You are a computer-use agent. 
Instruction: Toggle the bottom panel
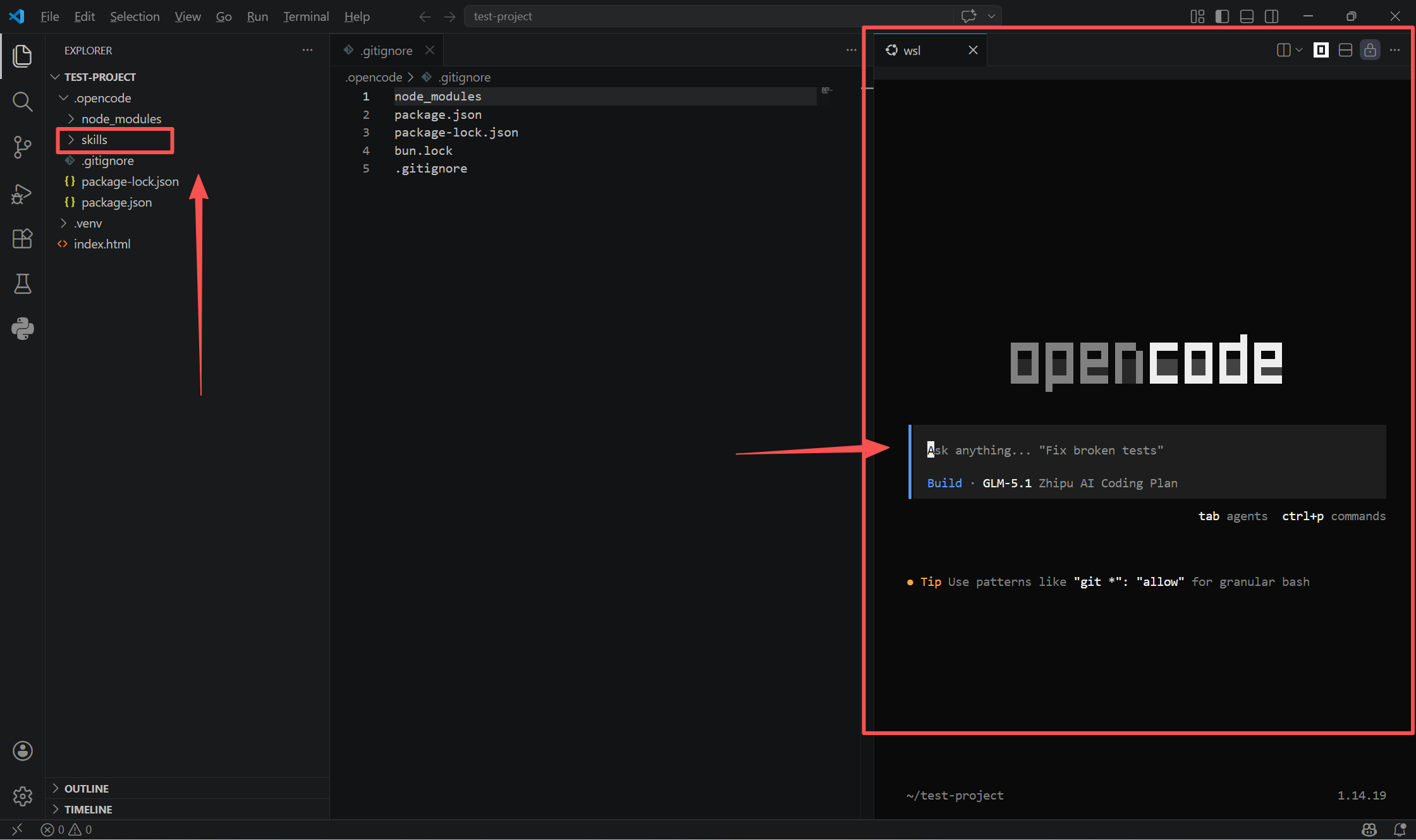pos(1247,16)
